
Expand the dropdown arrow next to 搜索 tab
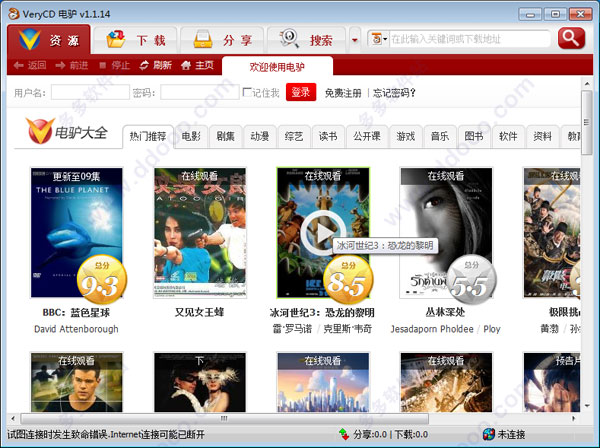click(355, 40)
